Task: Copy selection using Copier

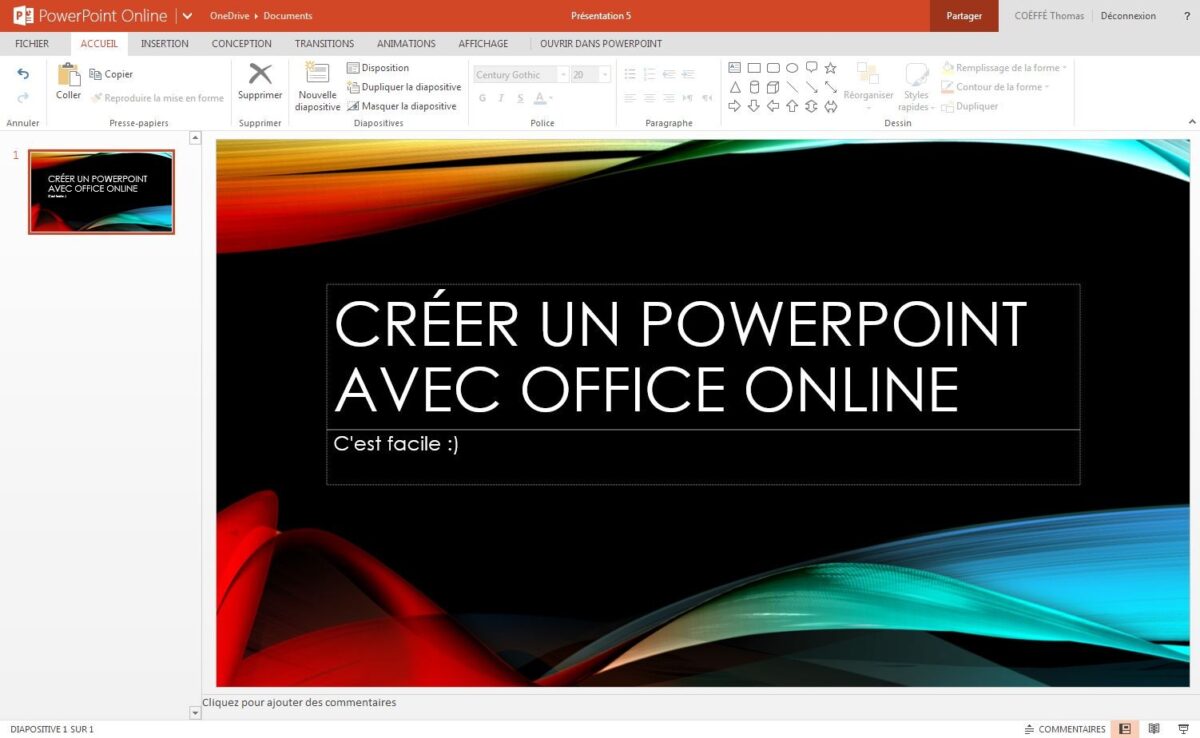Action: [111, 74]
